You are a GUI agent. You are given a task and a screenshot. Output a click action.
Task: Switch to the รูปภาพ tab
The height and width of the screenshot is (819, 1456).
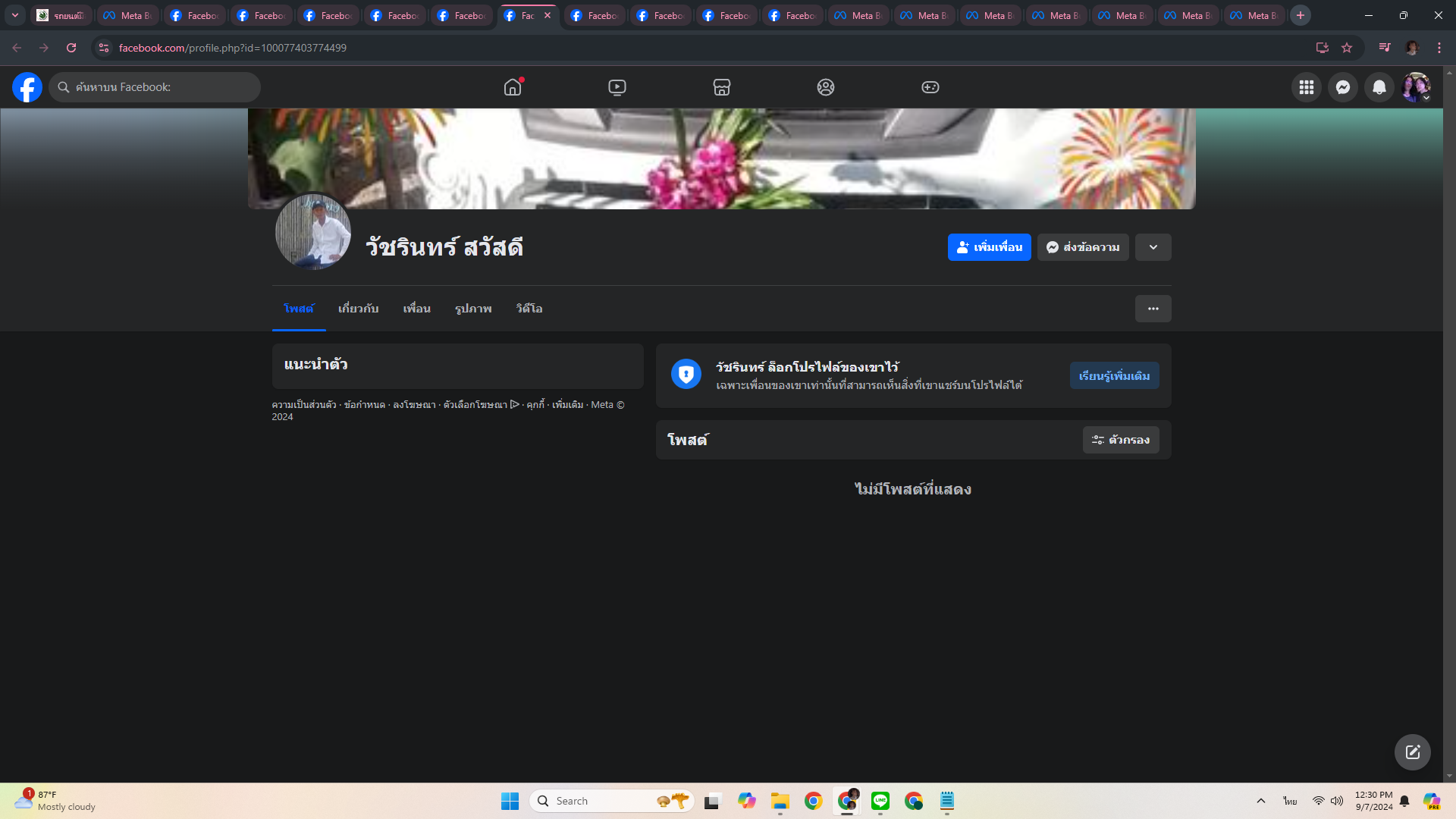tap(473, 309)
